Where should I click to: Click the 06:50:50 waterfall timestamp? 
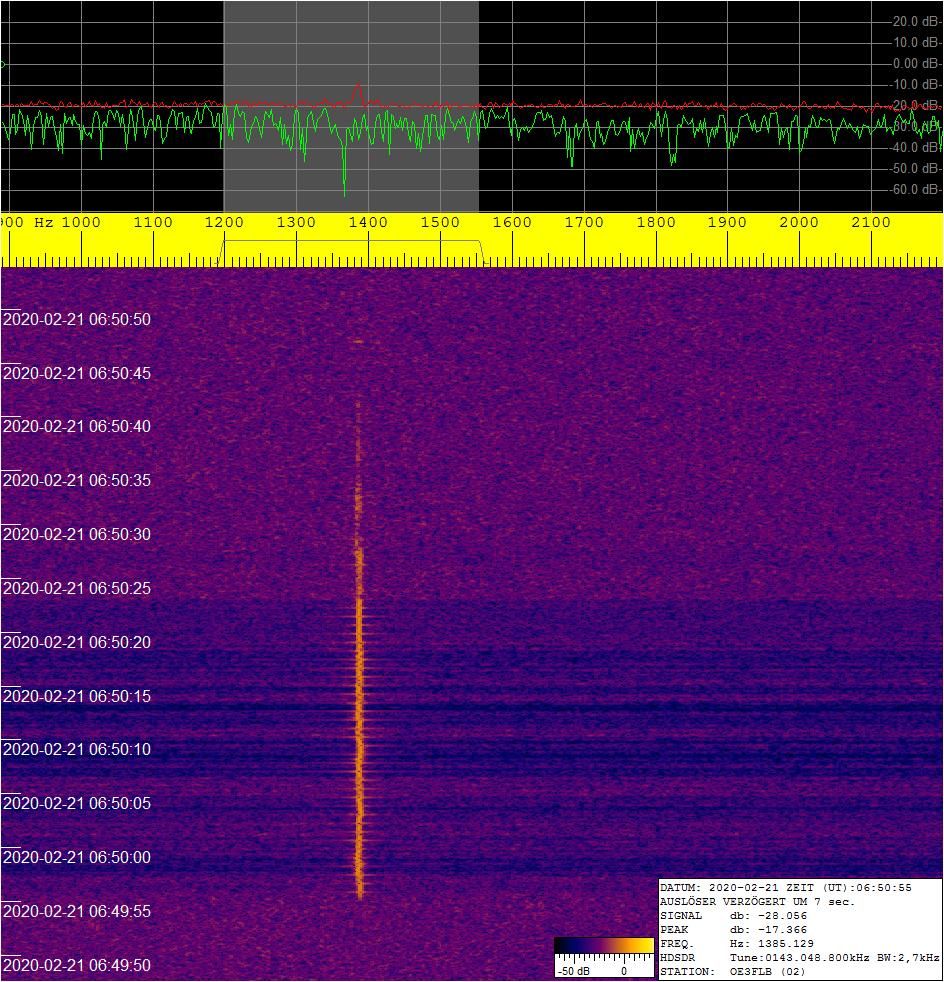point(77,319)
